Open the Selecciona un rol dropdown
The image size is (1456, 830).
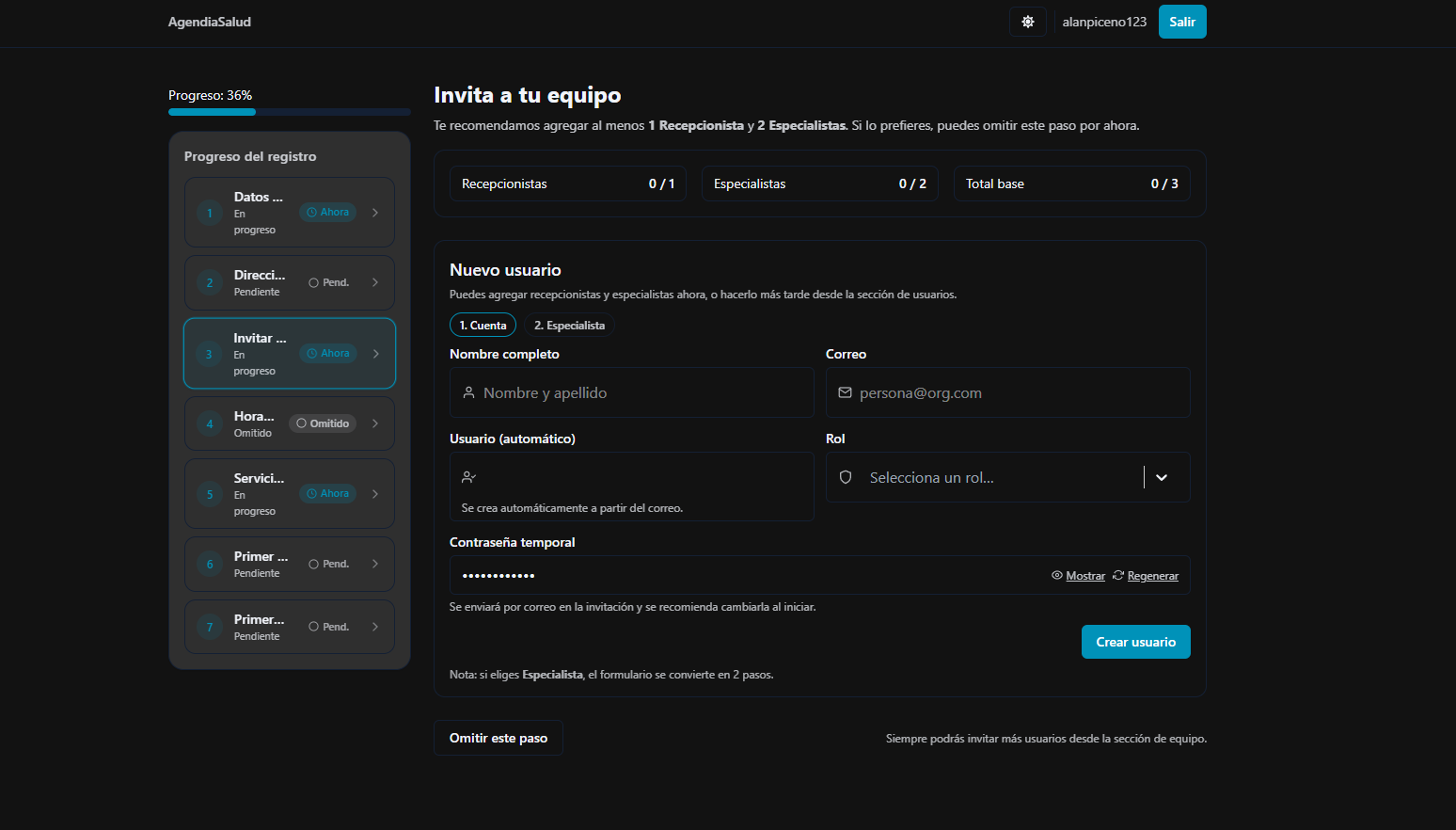coord(1162,477)
